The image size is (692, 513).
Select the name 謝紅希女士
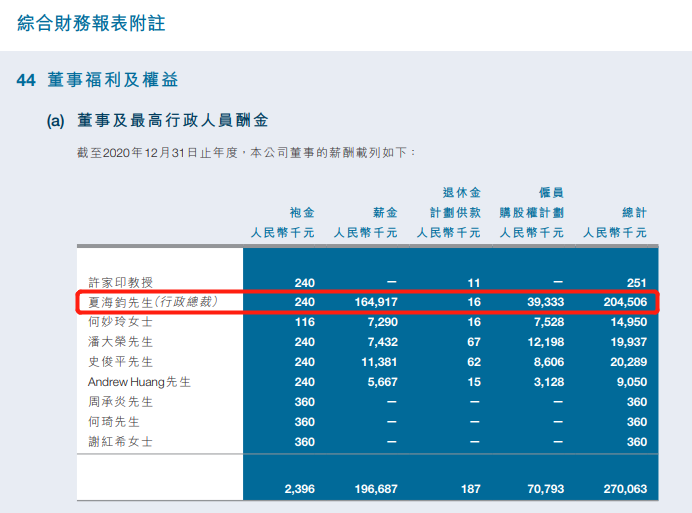point(118,442)
